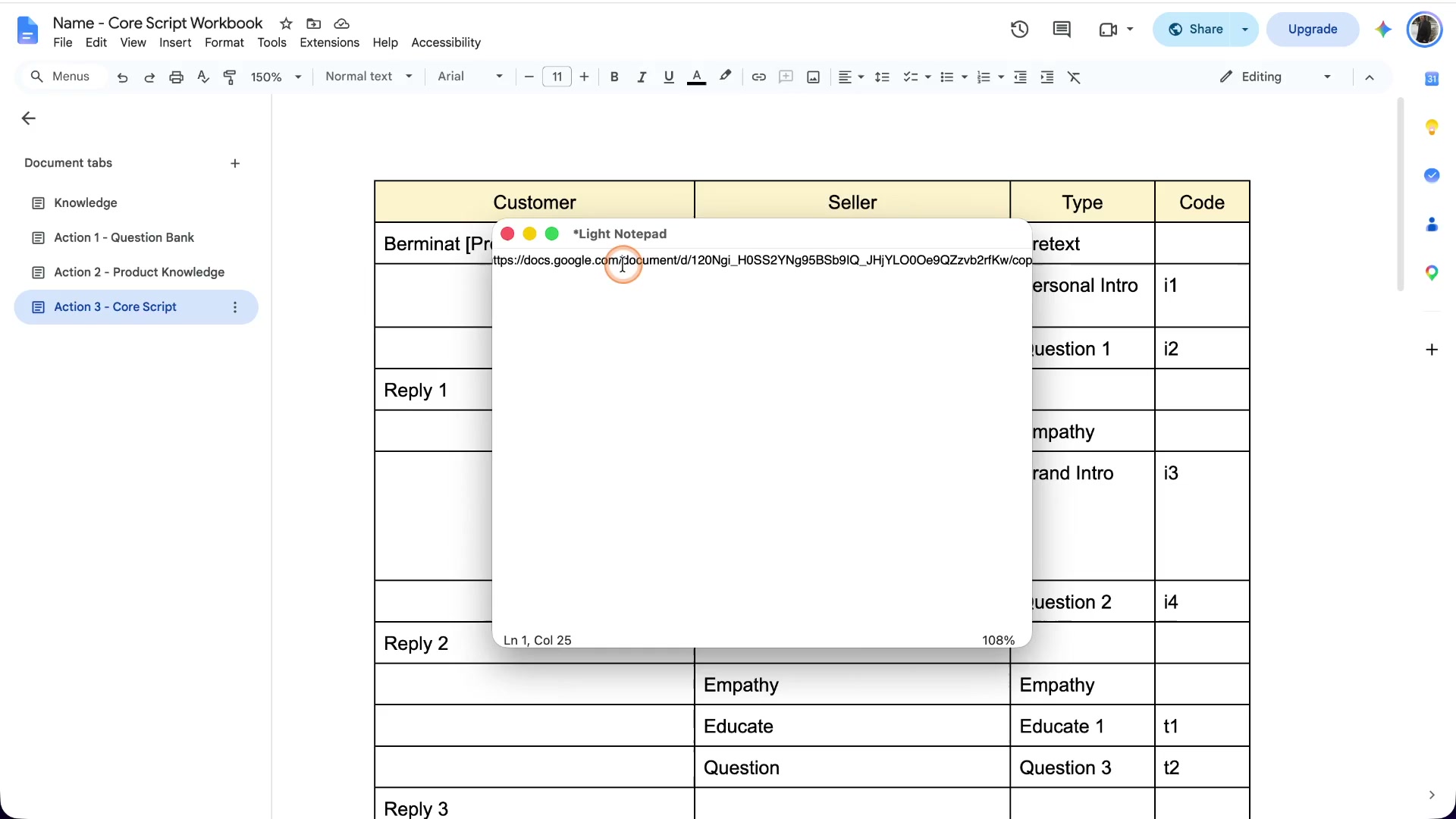Toggle underline formatting

(x=668, y=77)
